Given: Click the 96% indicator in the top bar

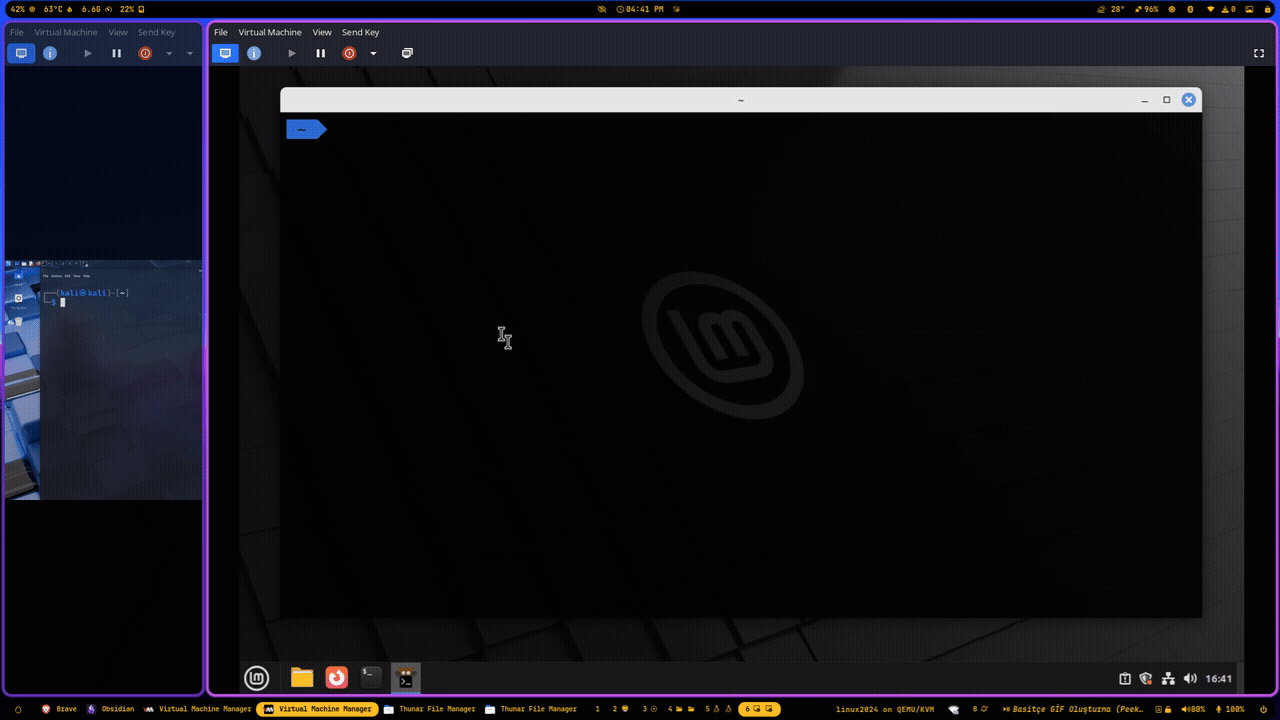Looking at the screenshot, I should [x=1146, y=9].
